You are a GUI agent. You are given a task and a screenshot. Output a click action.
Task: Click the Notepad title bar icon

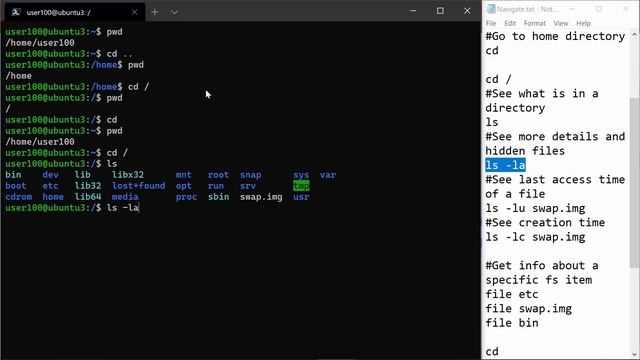tap(491, 9)
